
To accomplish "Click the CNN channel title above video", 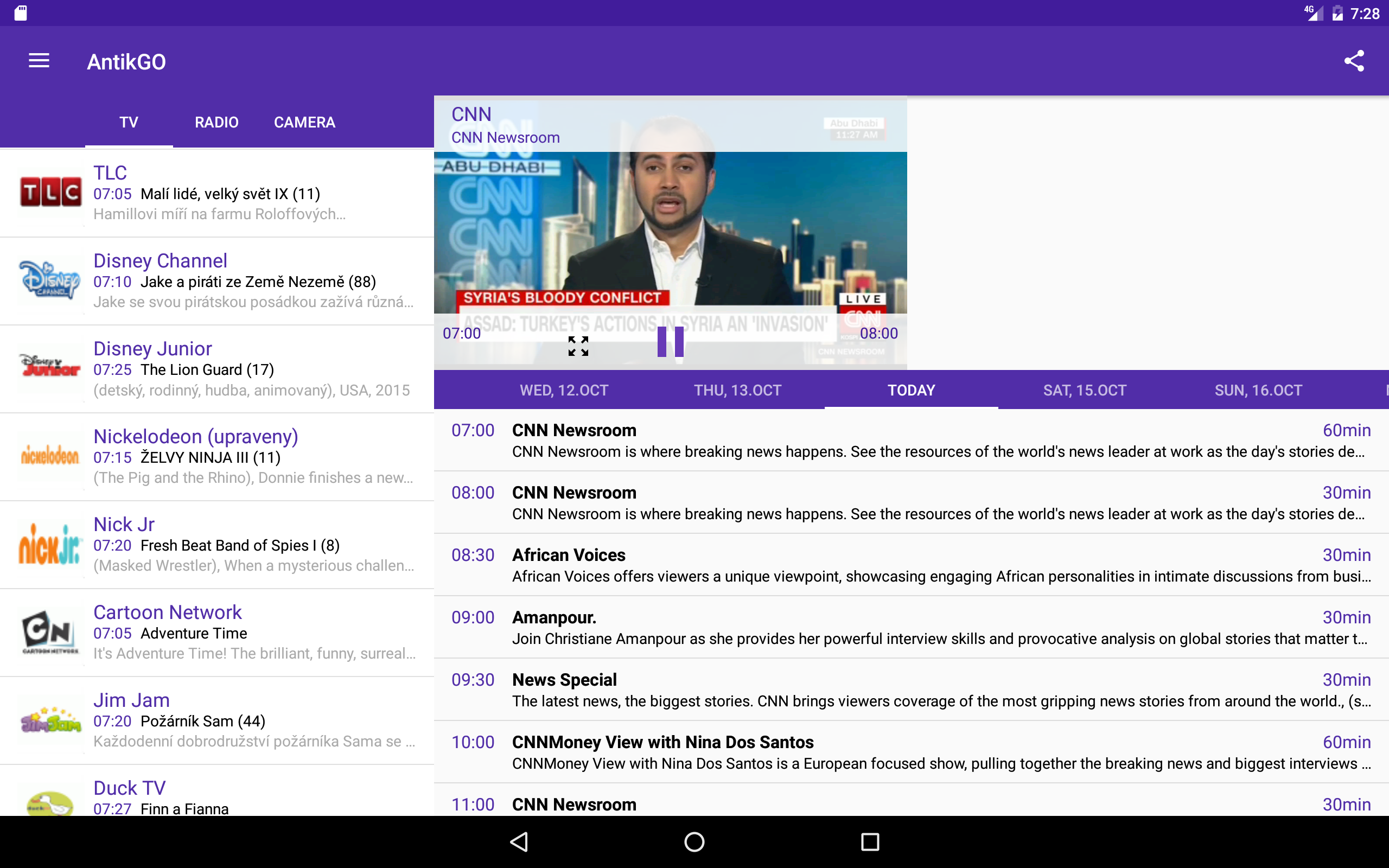I will 471,114.
